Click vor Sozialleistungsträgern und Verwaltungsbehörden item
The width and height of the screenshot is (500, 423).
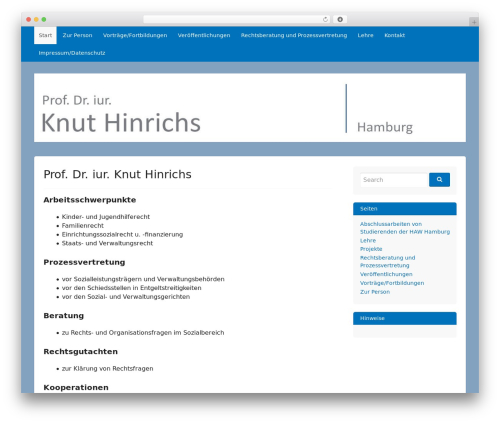tap(143, 279)
